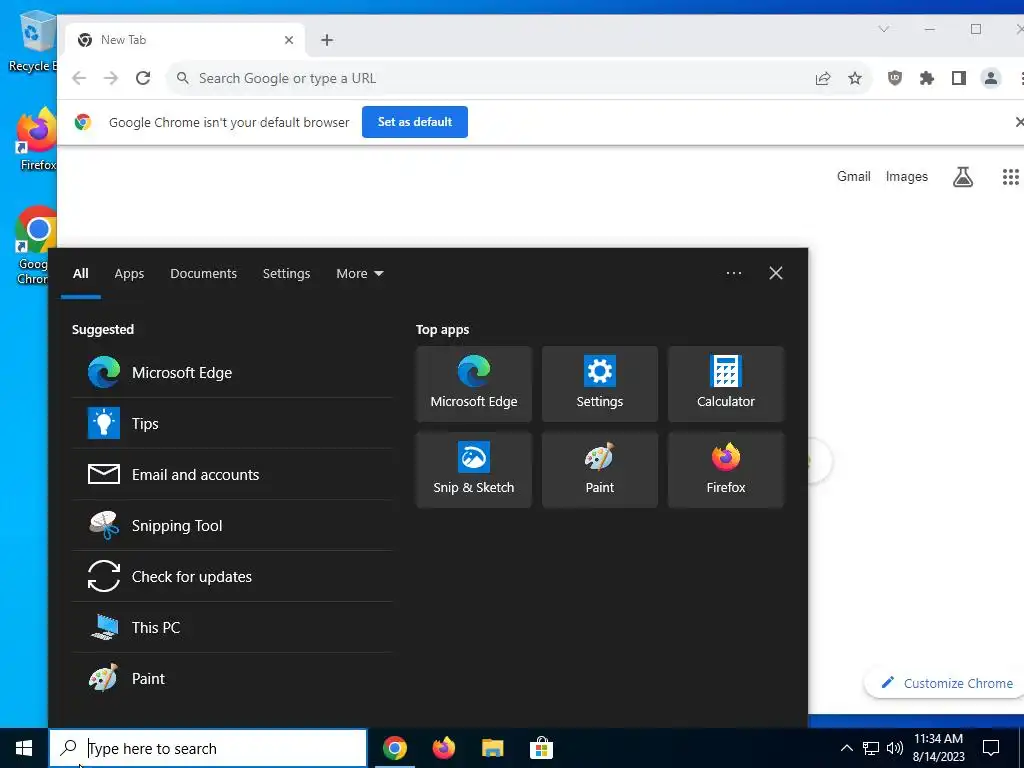Open Snip & Sketch tile
1024x768 pixels.
pyautogui.click(x=473, y=470)
